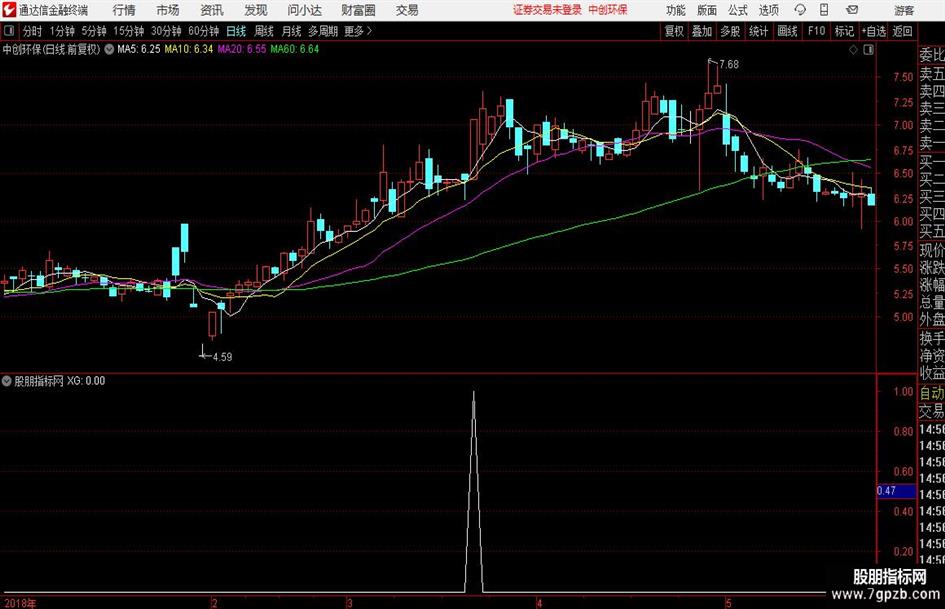Click the 4.59 low price marker

click(x=222, y=357)
